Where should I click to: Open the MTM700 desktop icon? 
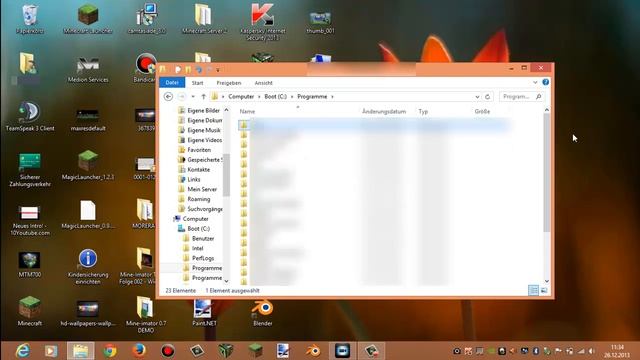click(30, 264)
